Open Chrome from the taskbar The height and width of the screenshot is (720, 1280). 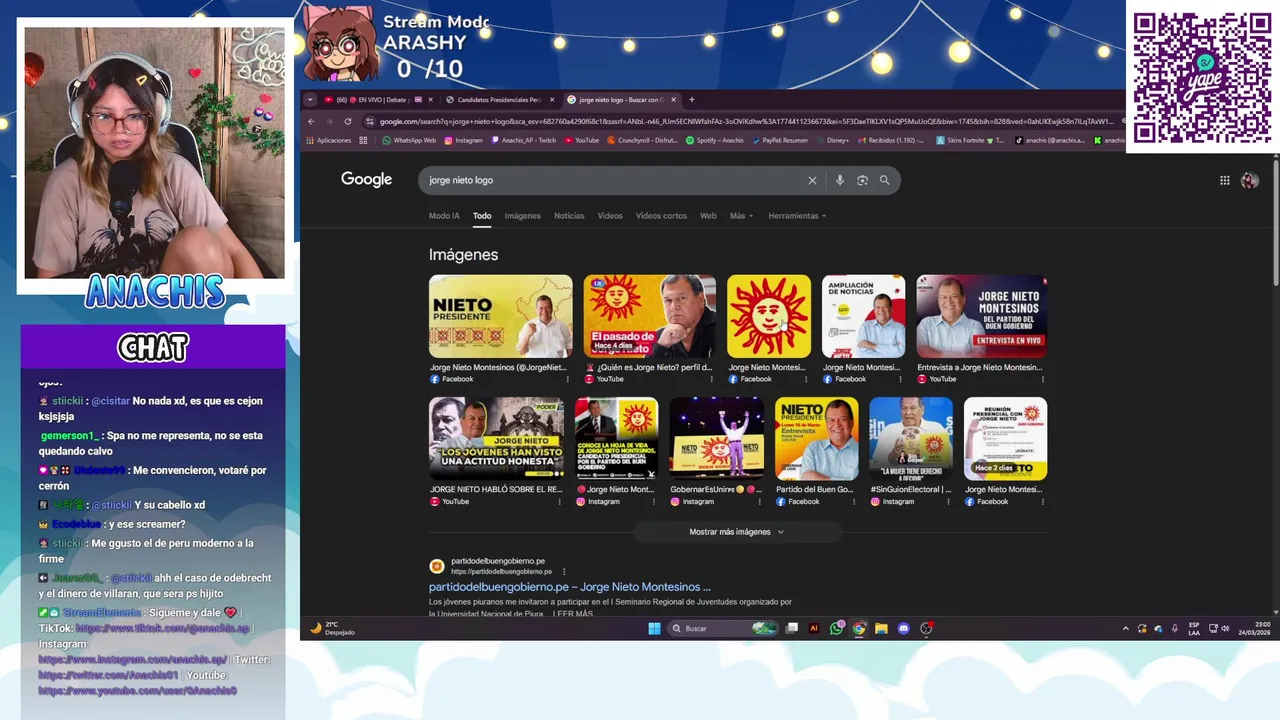click(859, 628)
